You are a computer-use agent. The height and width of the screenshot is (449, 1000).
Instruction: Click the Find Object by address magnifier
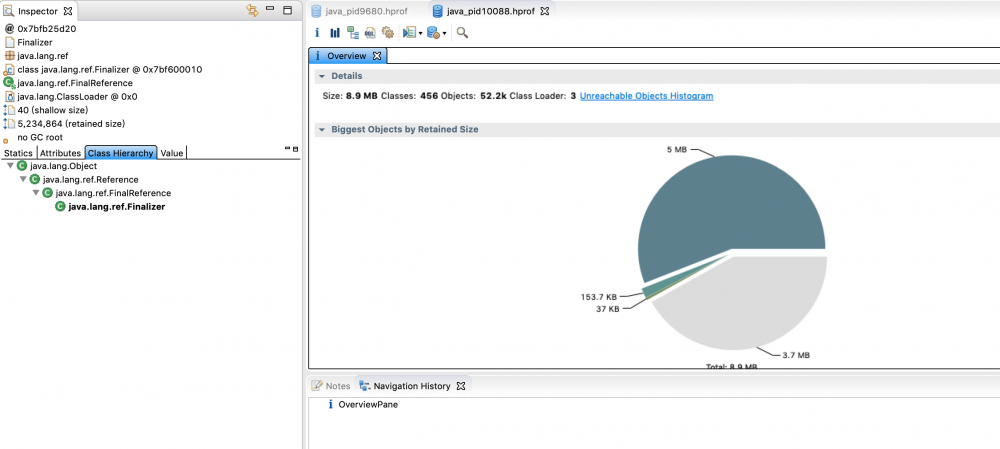click(462, 33)
